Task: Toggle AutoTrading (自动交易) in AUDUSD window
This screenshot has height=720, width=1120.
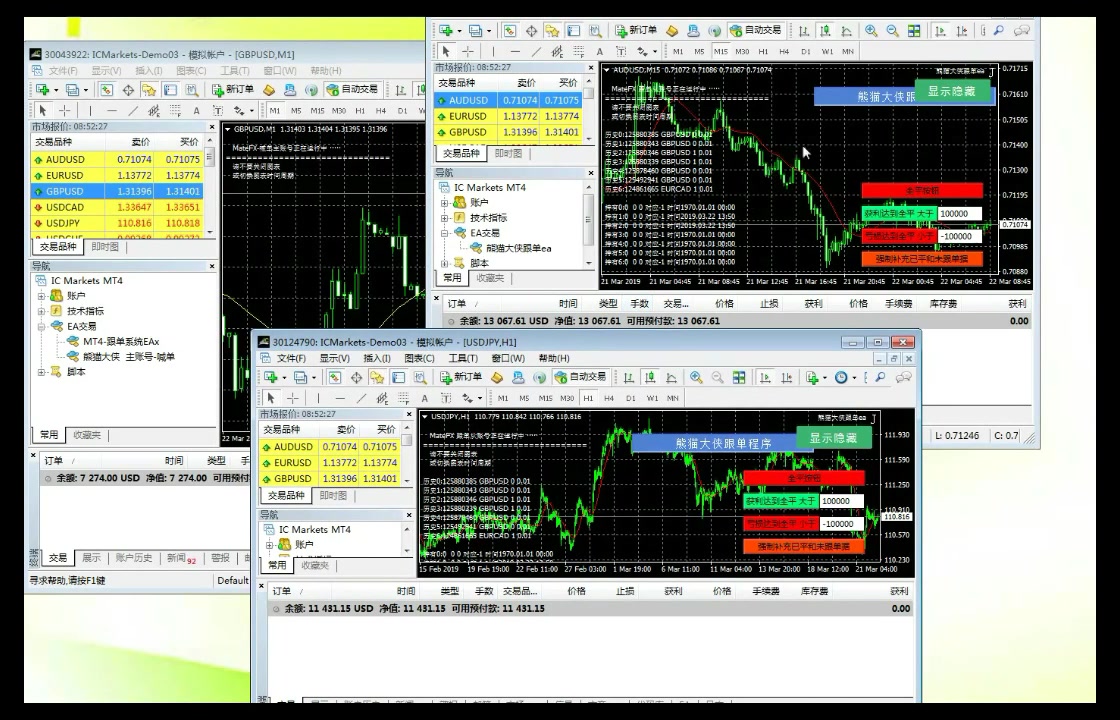Action: point(756,31)
